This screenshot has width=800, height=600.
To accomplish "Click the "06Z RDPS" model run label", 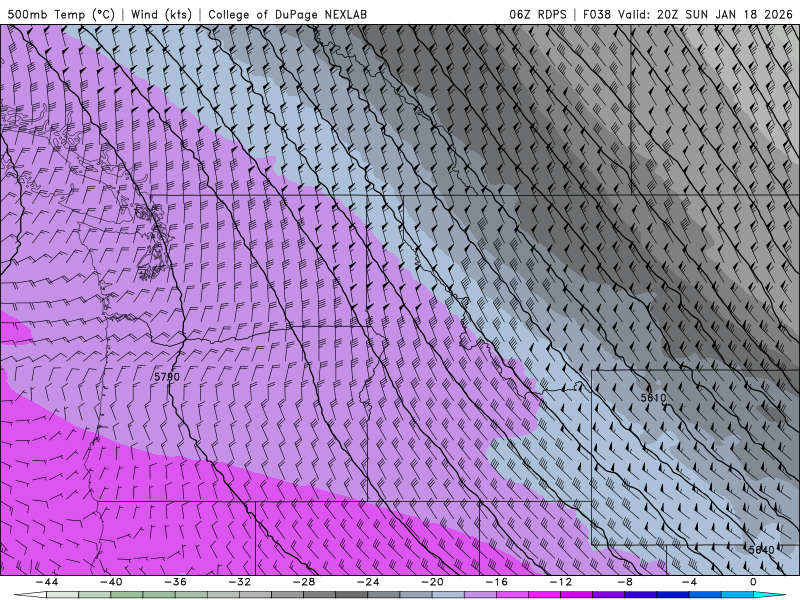I will coord(538,14).
